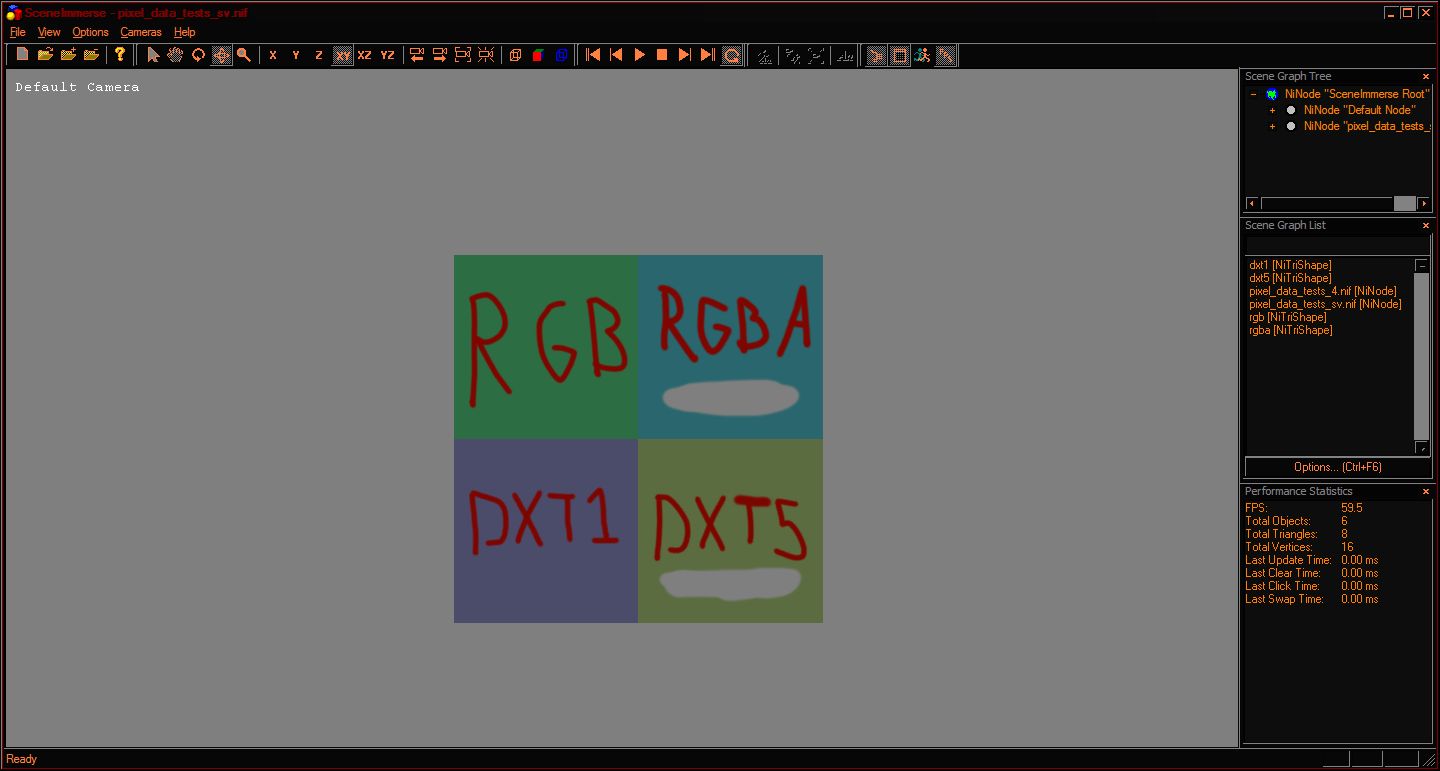Select pixel_data_tests_sv.nif [NiNode] in list
Screen dimensions: 1440x771
tap(1325, 304)
